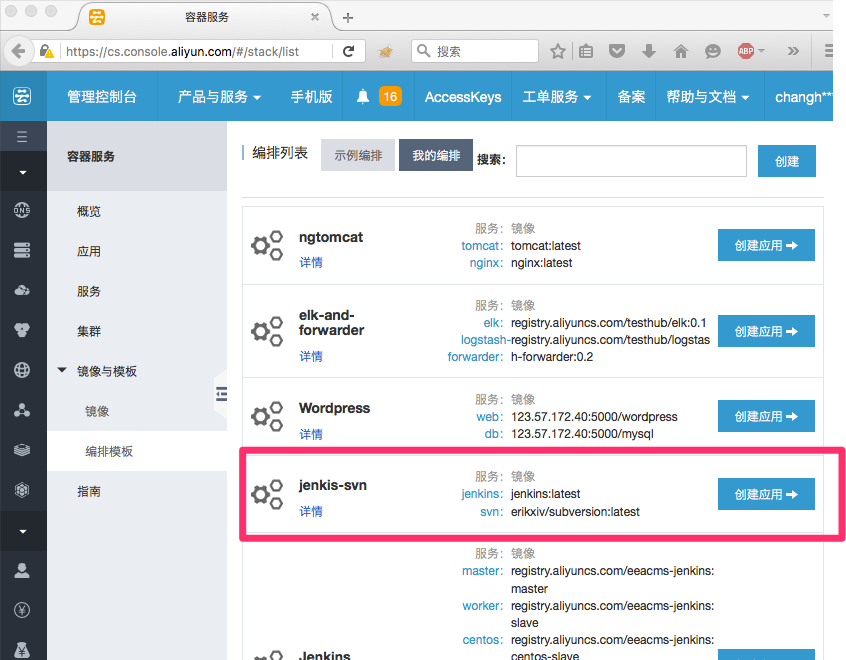This screenshot has height=660, width=846.
Task: Collapse the lower left rail section arrow
Action: point(23,532)
